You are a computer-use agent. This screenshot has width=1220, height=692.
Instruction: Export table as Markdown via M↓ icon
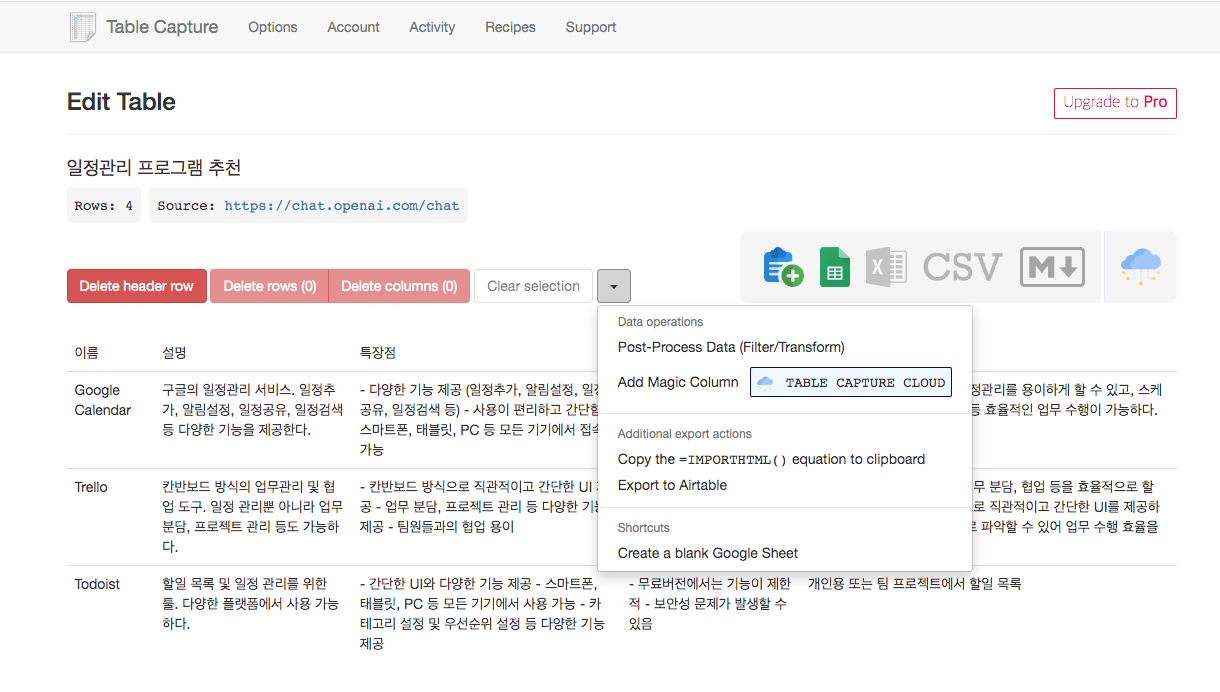[1051, 267]
